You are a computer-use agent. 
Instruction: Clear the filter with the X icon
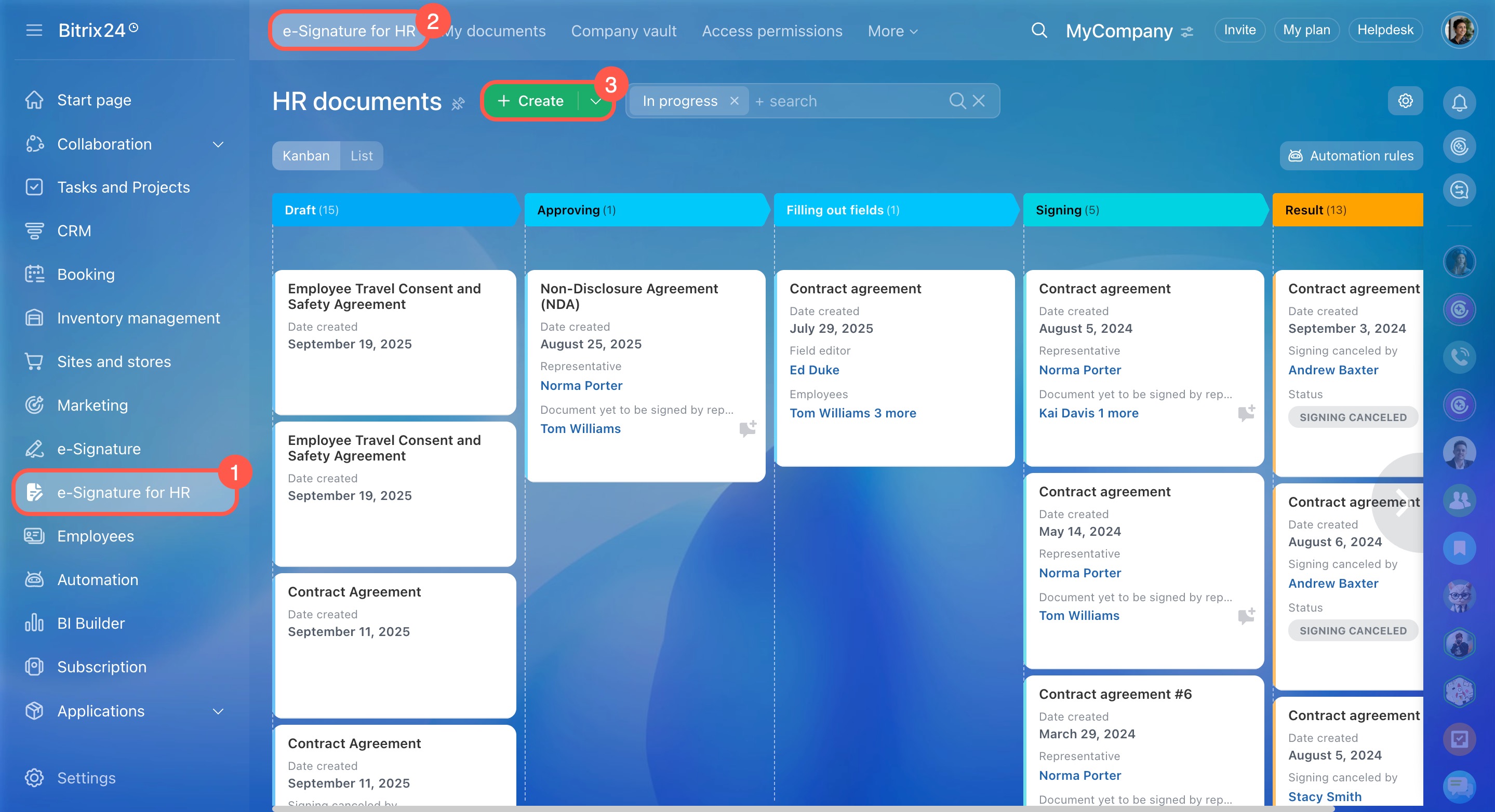[979, 101]
